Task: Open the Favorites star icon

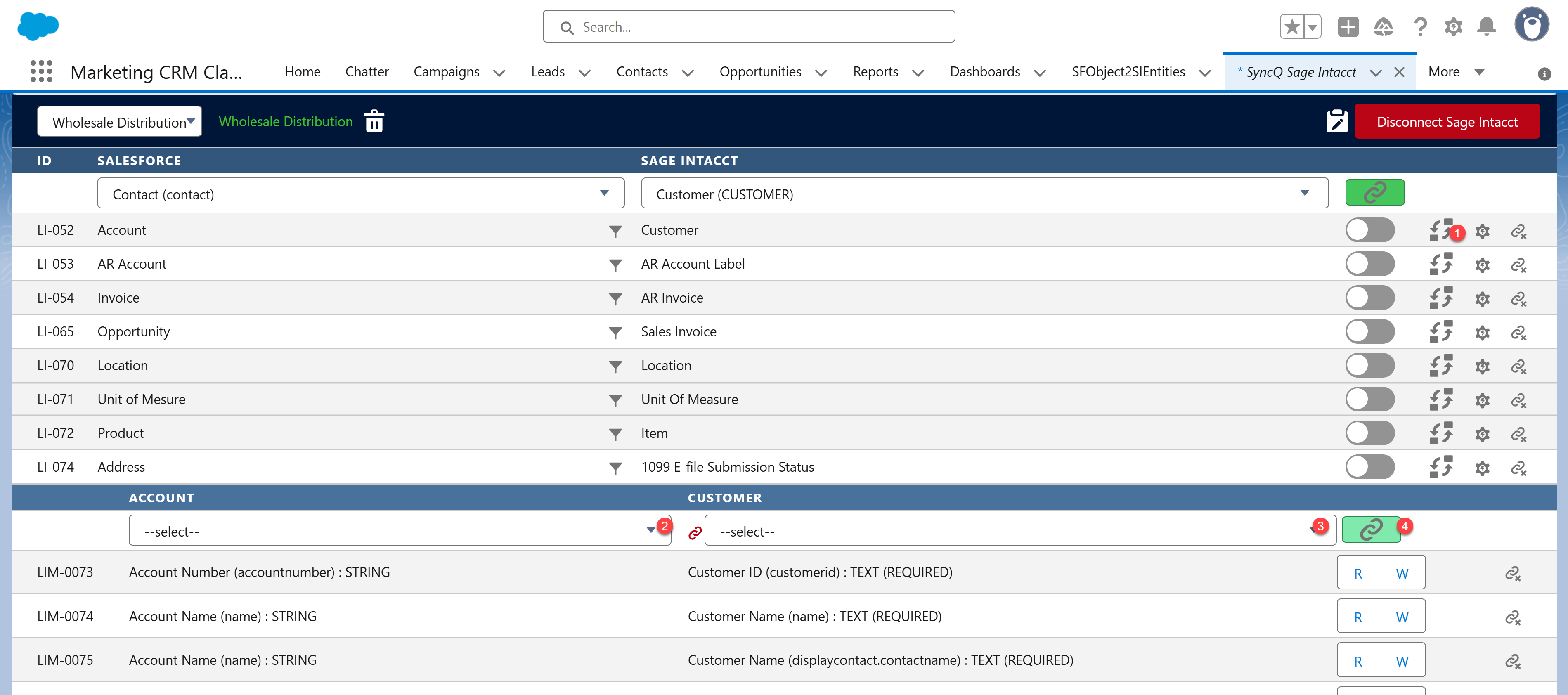Action: pyautogui.click(x=1291, y=27)
